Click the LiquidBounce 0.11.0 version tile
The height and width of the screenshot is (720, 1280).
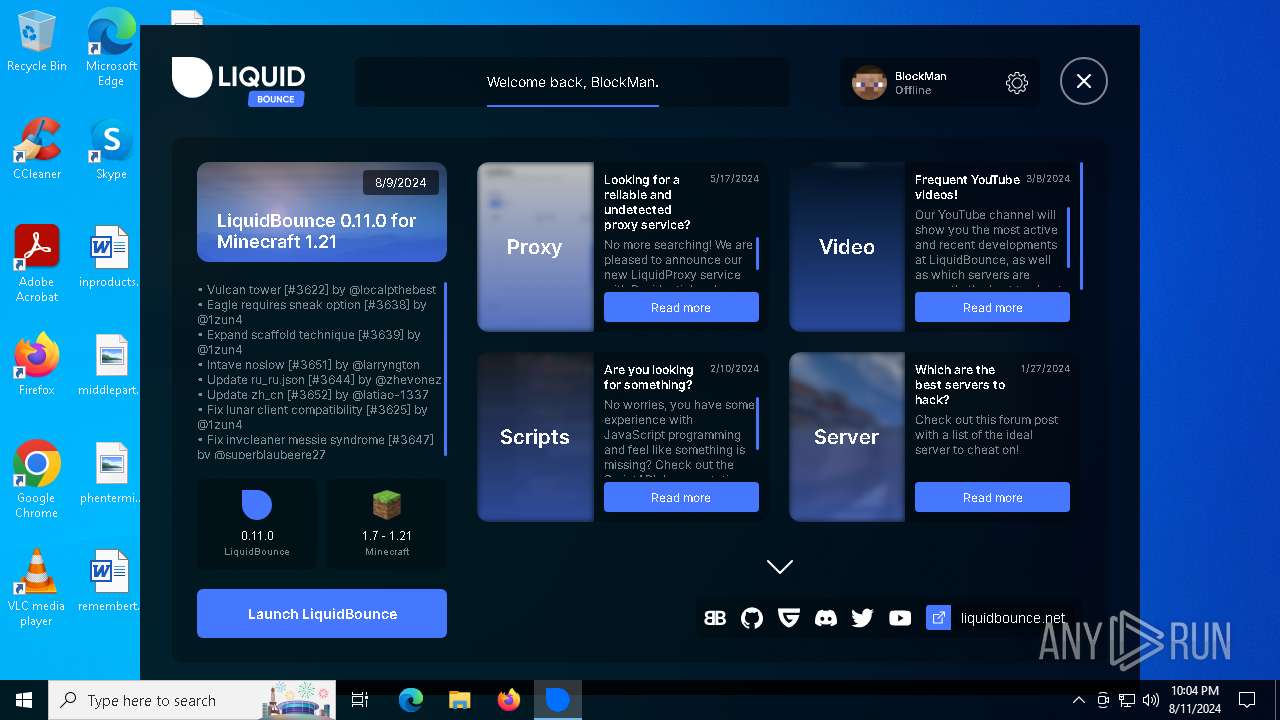257,524
